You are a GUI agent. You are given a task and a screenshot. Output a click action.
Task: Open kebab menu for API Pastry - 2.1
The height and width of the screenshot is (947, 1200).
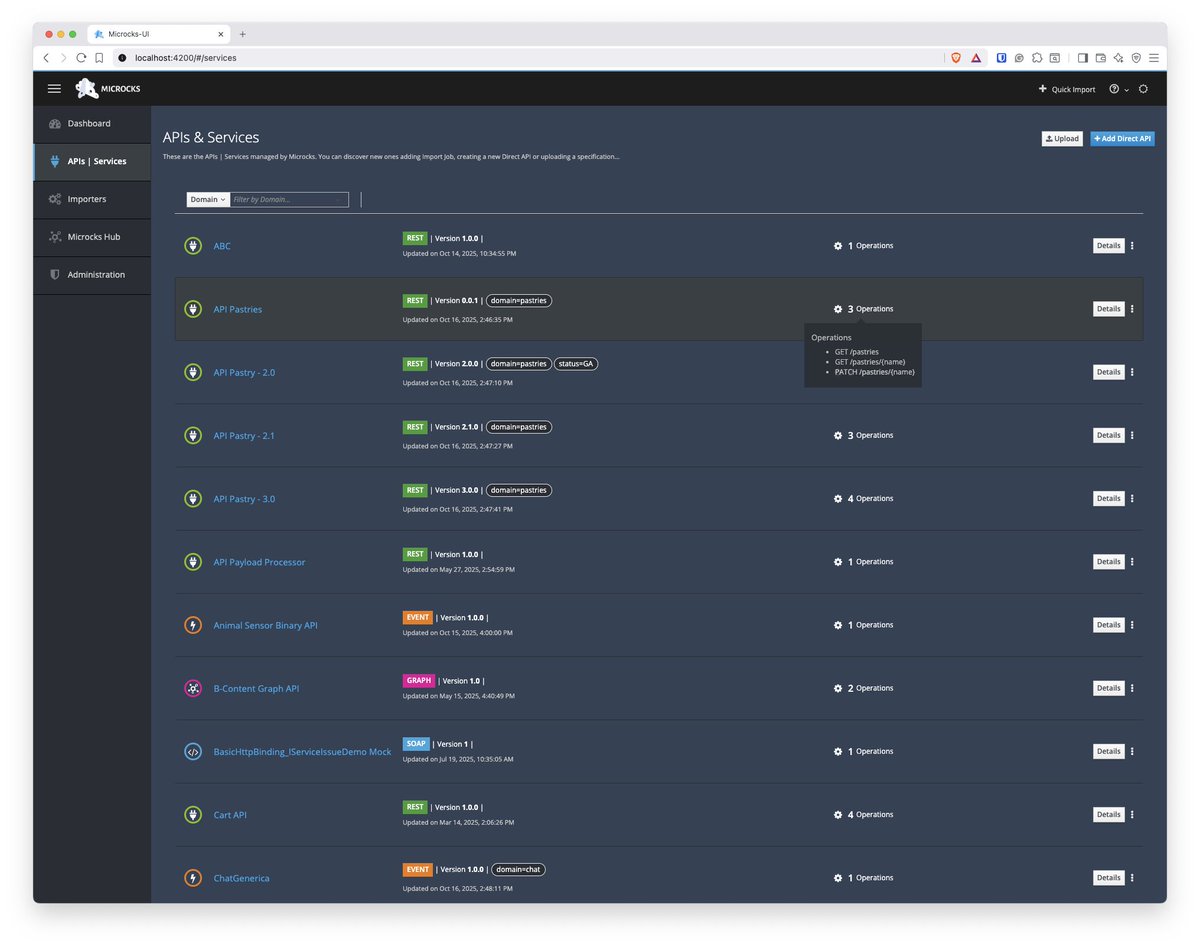(1132, 435)
